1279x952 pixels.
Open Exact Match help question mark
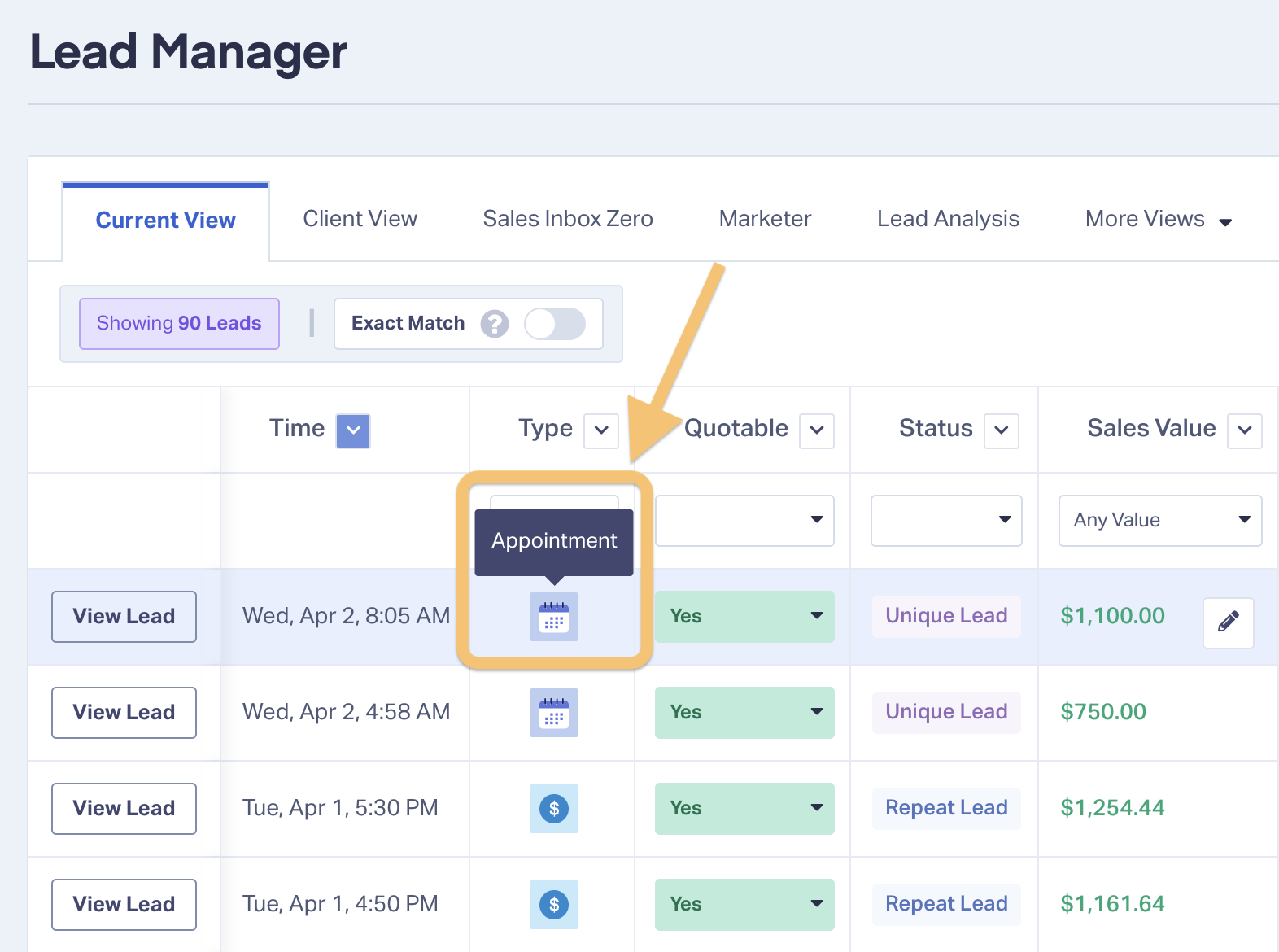point(495,324)
